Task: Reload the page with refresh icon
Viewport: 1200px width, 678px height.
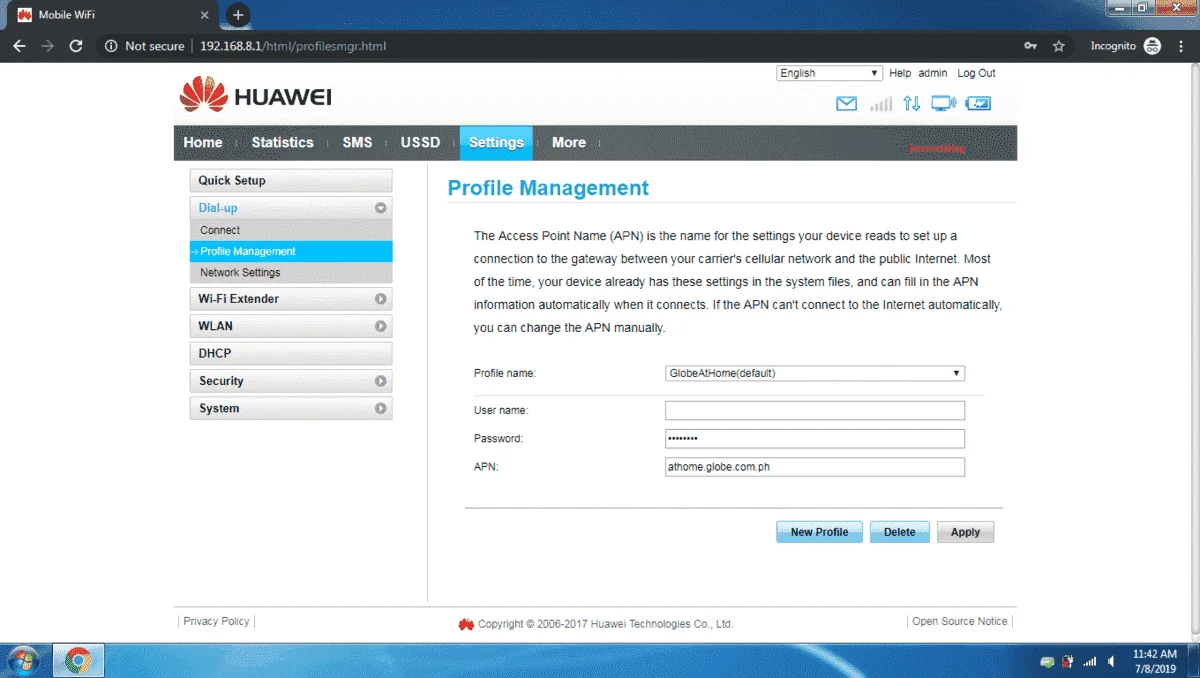Action: [x=75, y=46]
